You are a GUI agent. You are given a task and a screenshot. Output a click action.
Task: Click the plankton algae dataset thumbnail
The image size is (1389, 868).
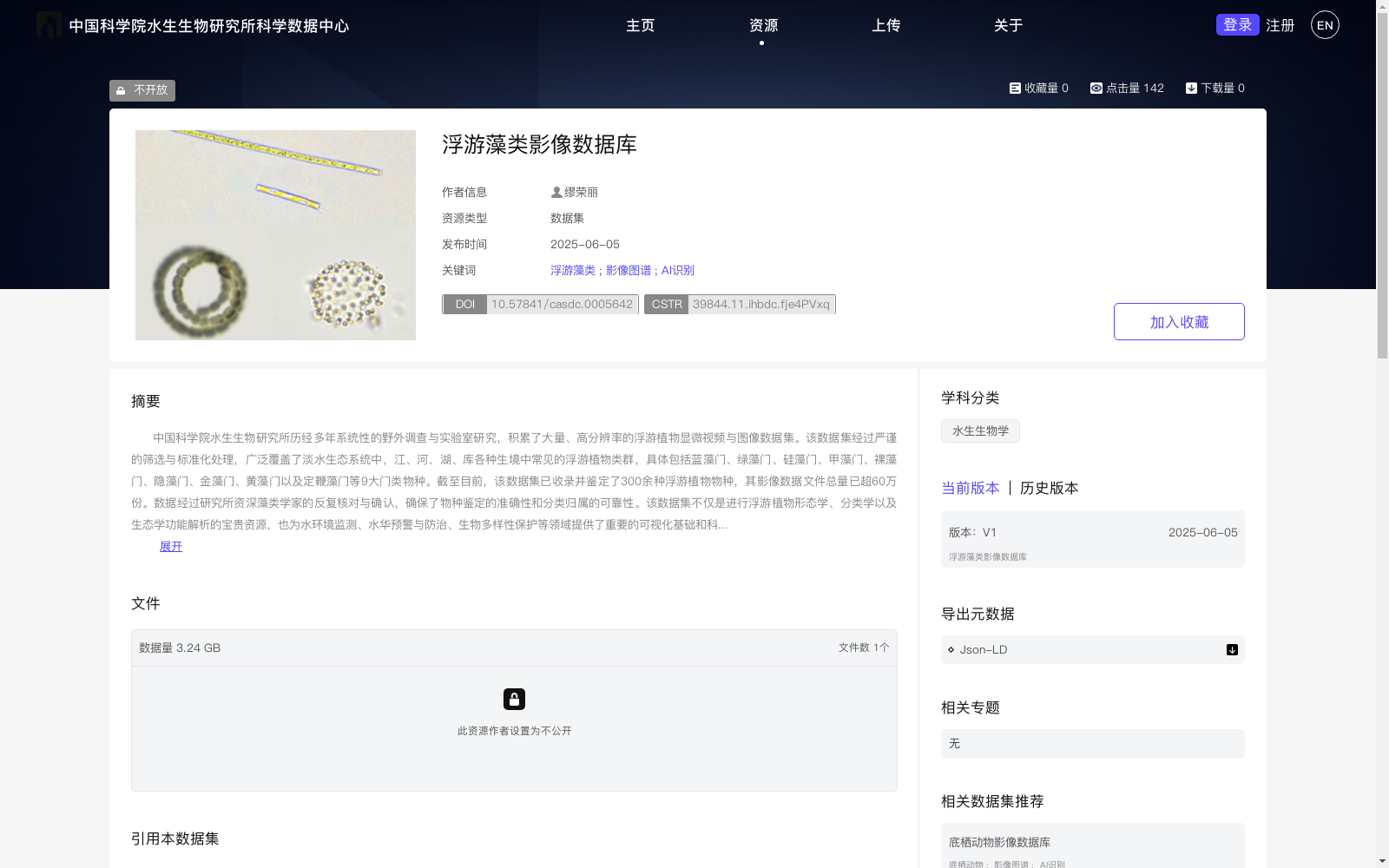[x=275, y=235]
